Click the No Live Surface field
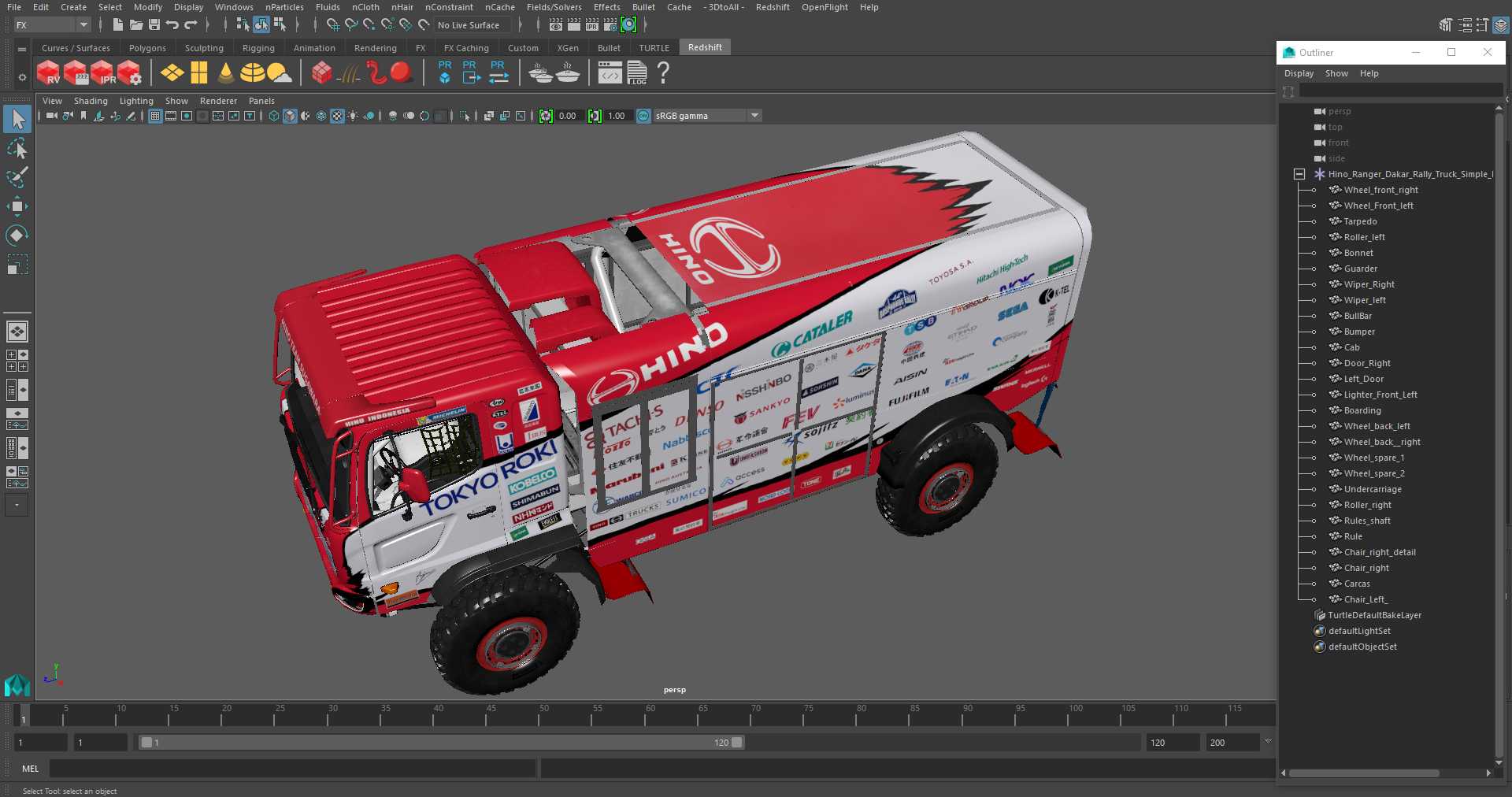Viewport: 1512px width, 797px height. pyautogui.click(x=473, y=25)
